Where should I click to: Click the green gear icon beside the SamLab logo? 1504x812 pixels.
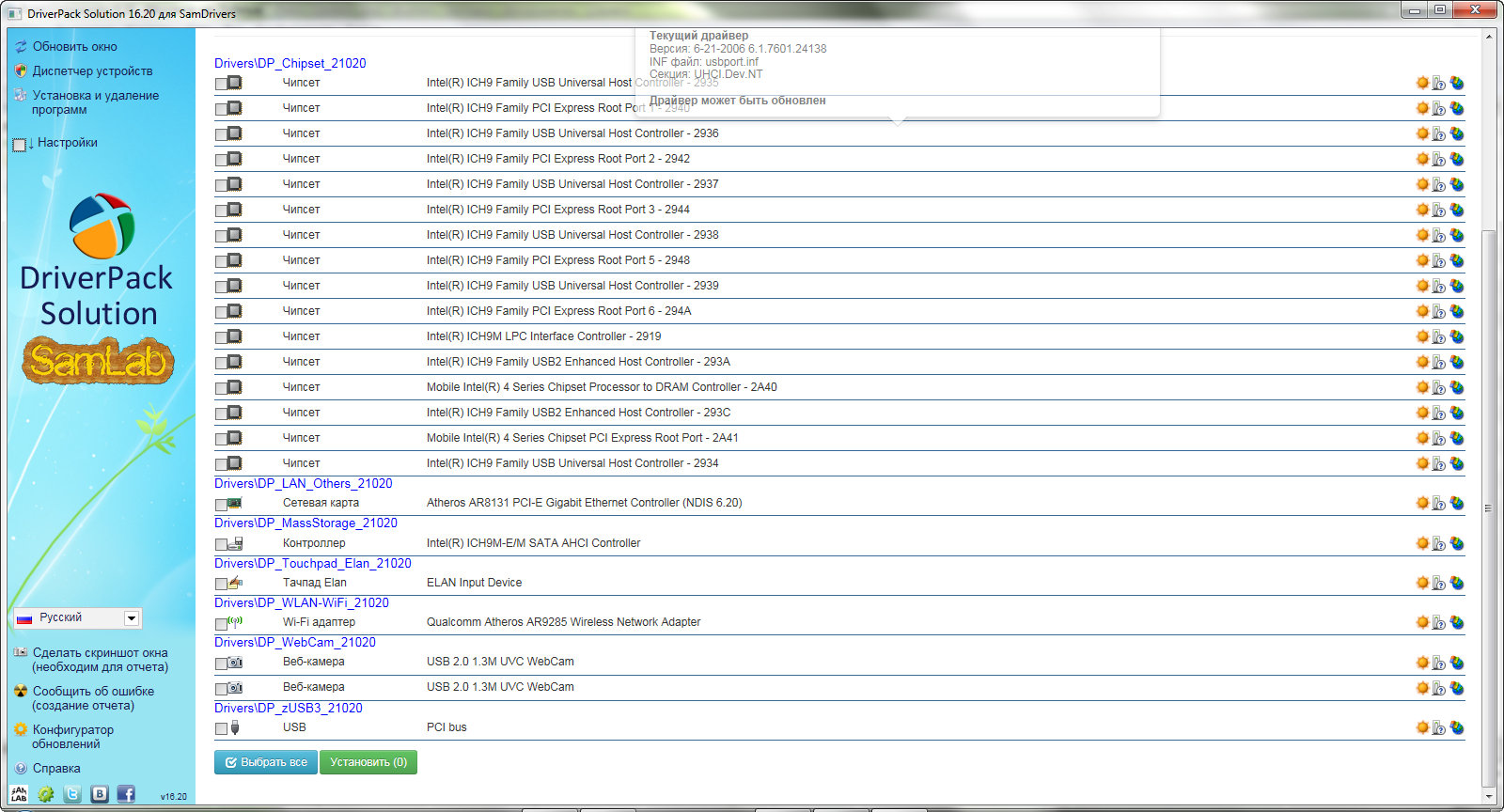tap(45, 794)
